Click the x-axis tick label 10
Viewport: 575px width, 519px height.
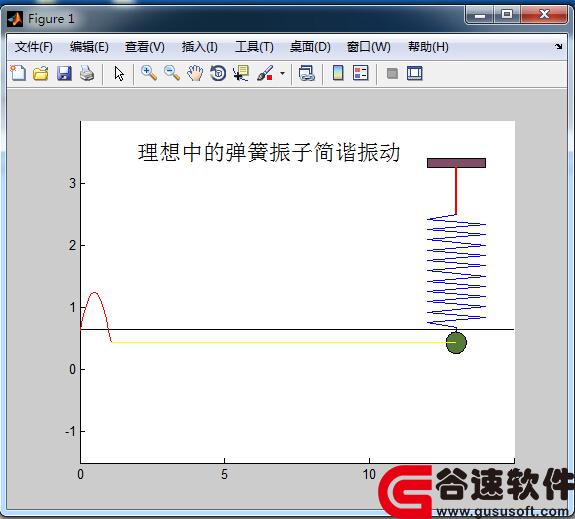[x=369, y=474]
